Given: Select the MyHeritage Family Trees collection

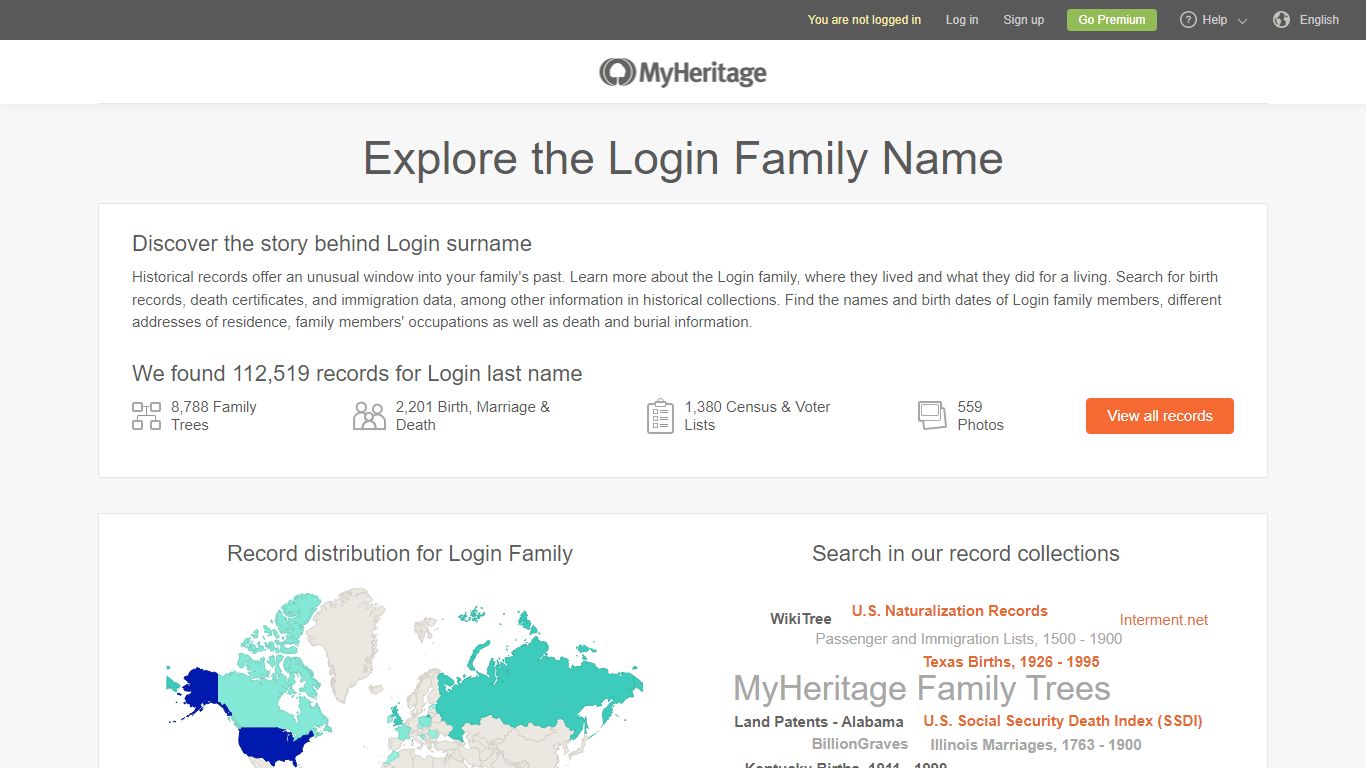Looking at the screenshot, I should [x=921, y=688].
